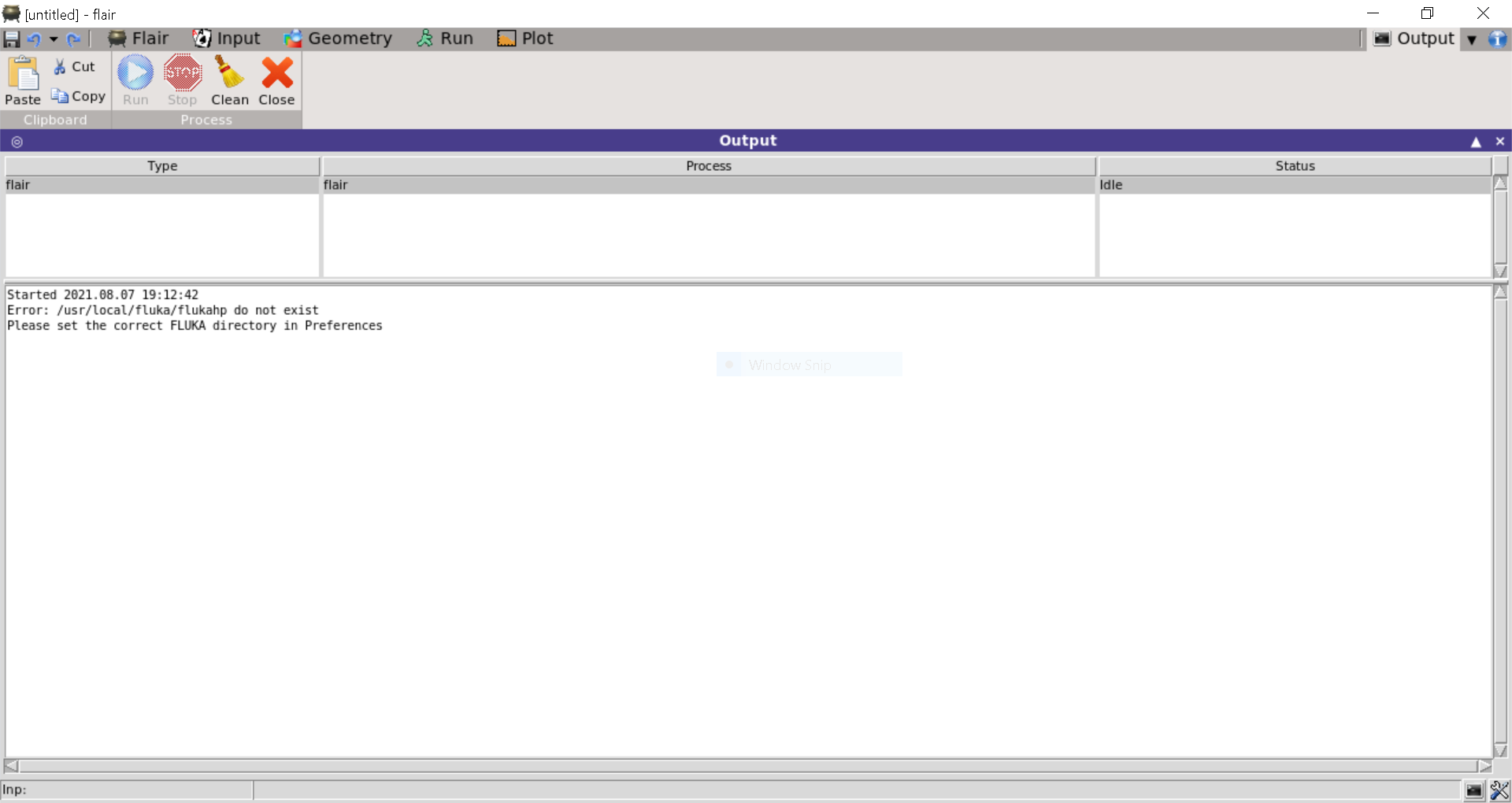This screenshot has height=803, width=1512.
Task: Collapse the Output panel with the white triangle
Action: click(x=1476, y=142)
